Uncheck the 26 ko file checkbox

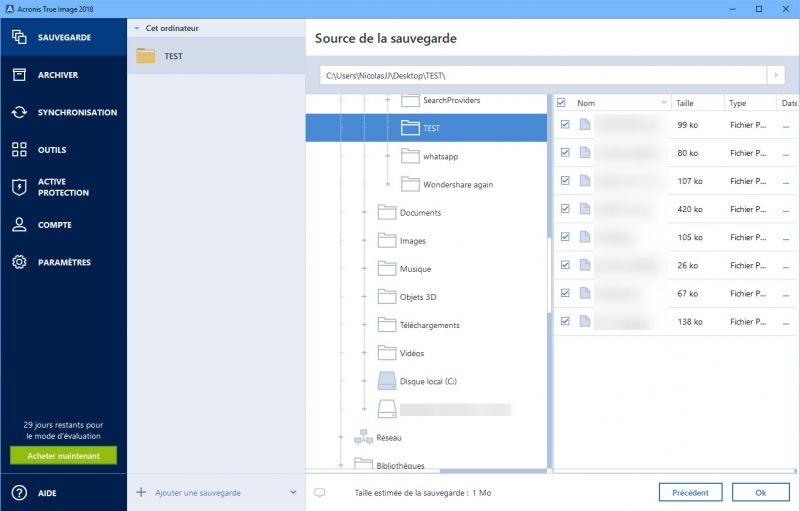(x=565, y=264)
